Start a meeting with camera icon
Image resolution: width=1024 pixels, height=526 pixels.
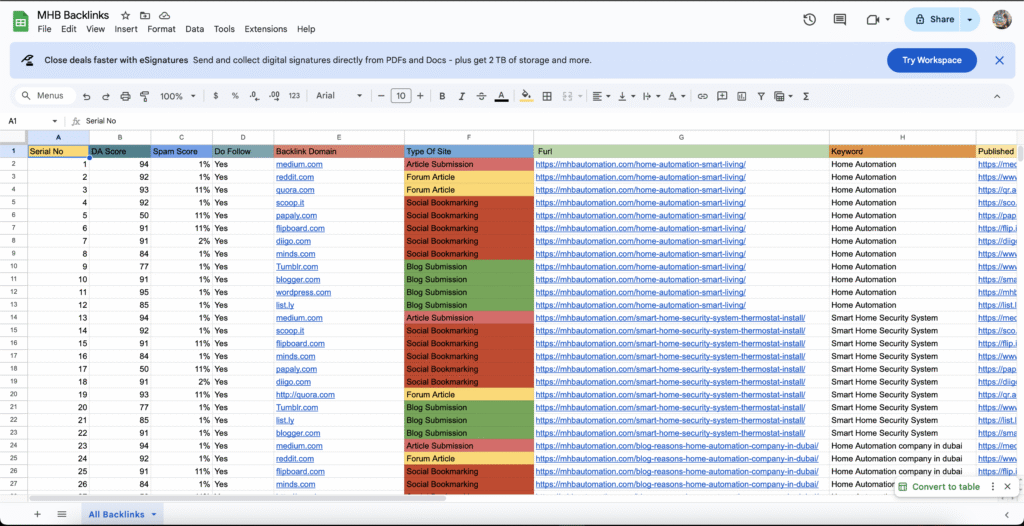[874, 20]
